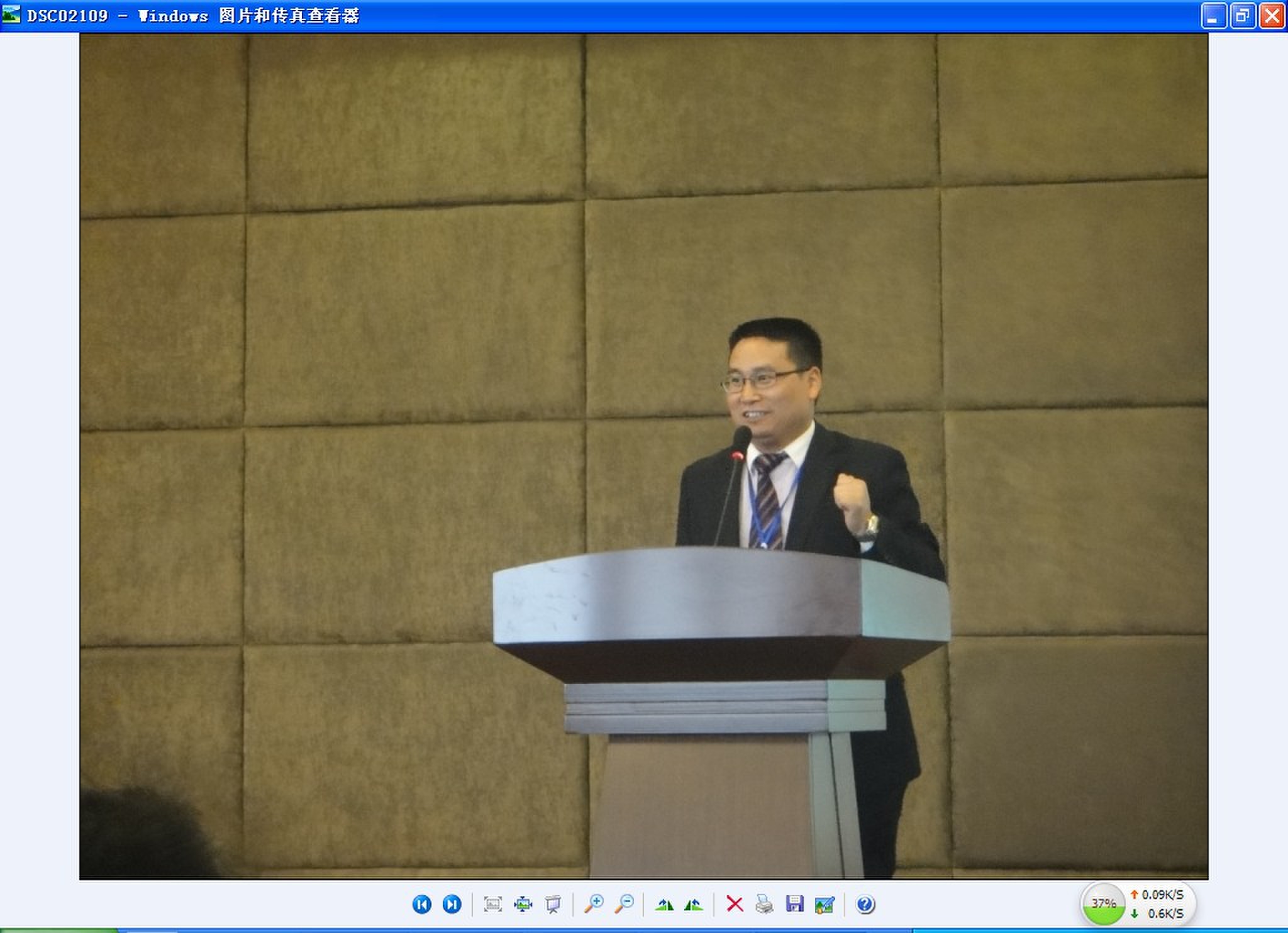Rotate image clockwise
Screen dimensions: 1288x933
(664, 904)
